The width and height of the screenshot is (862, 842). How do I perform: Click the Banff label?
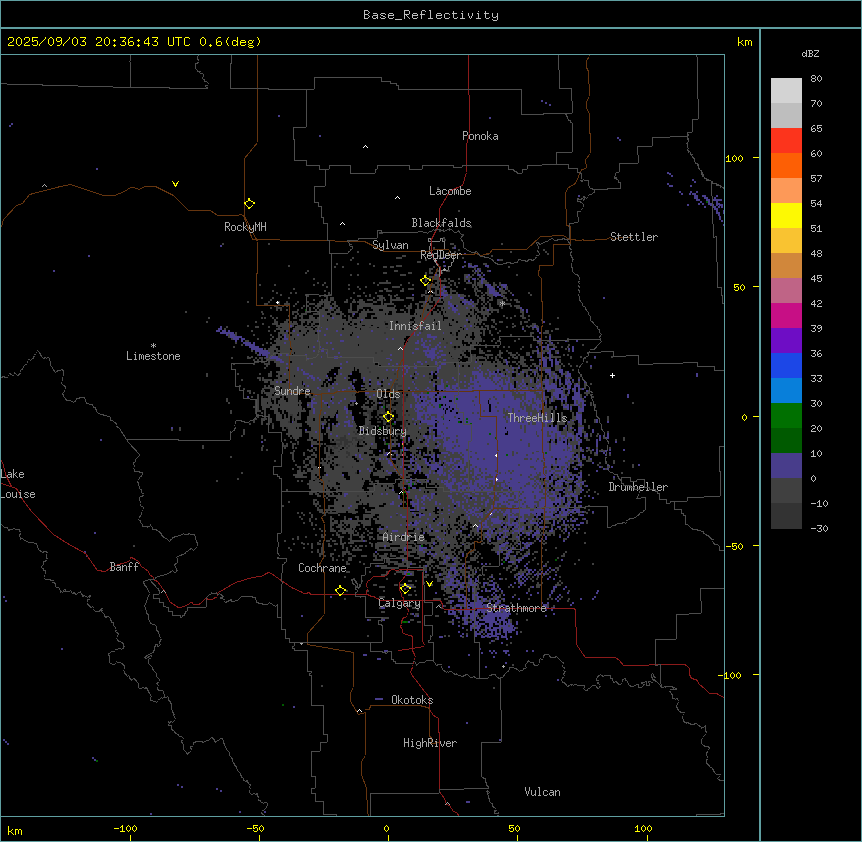point(124,567)
